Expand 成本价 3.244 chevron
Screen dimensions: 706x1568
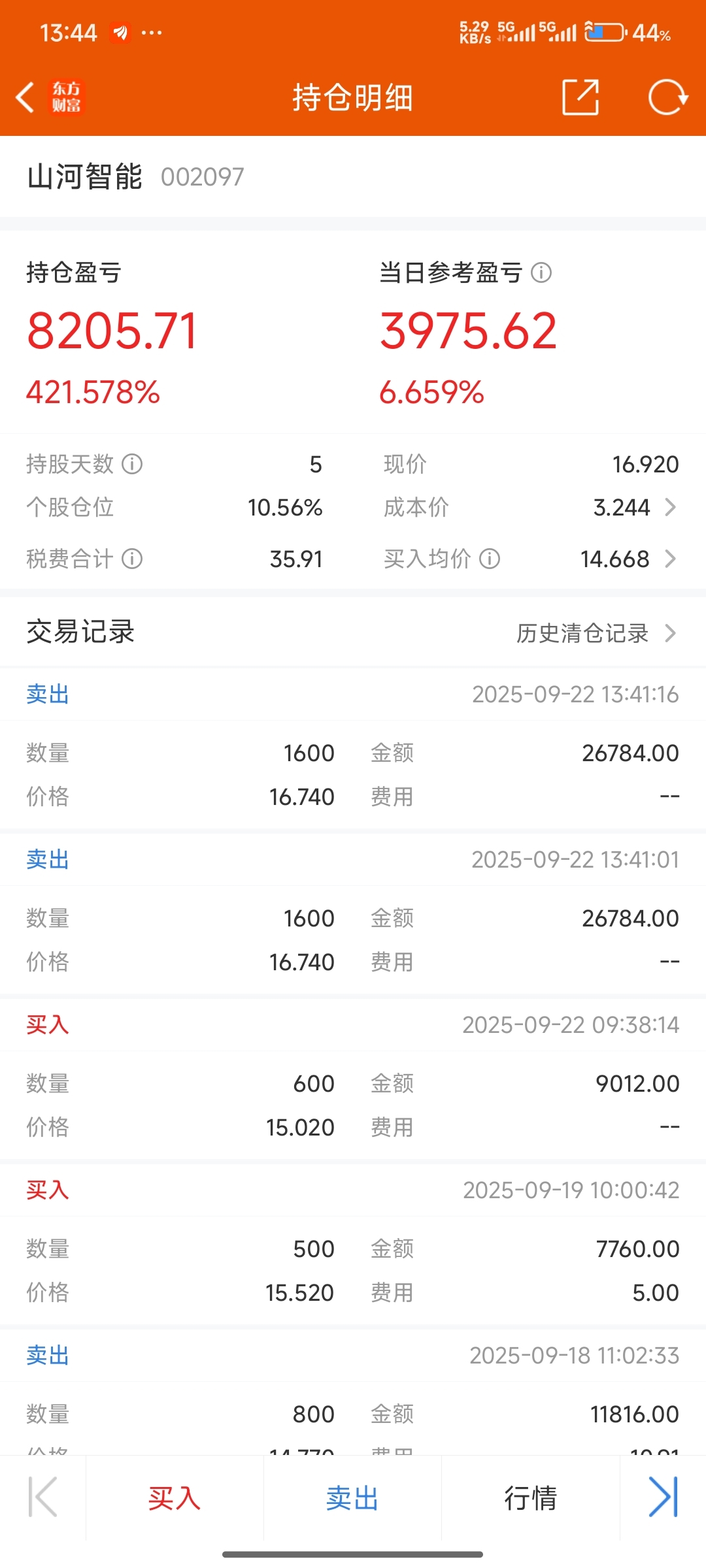pyautogui.click(x=670, y=507)
